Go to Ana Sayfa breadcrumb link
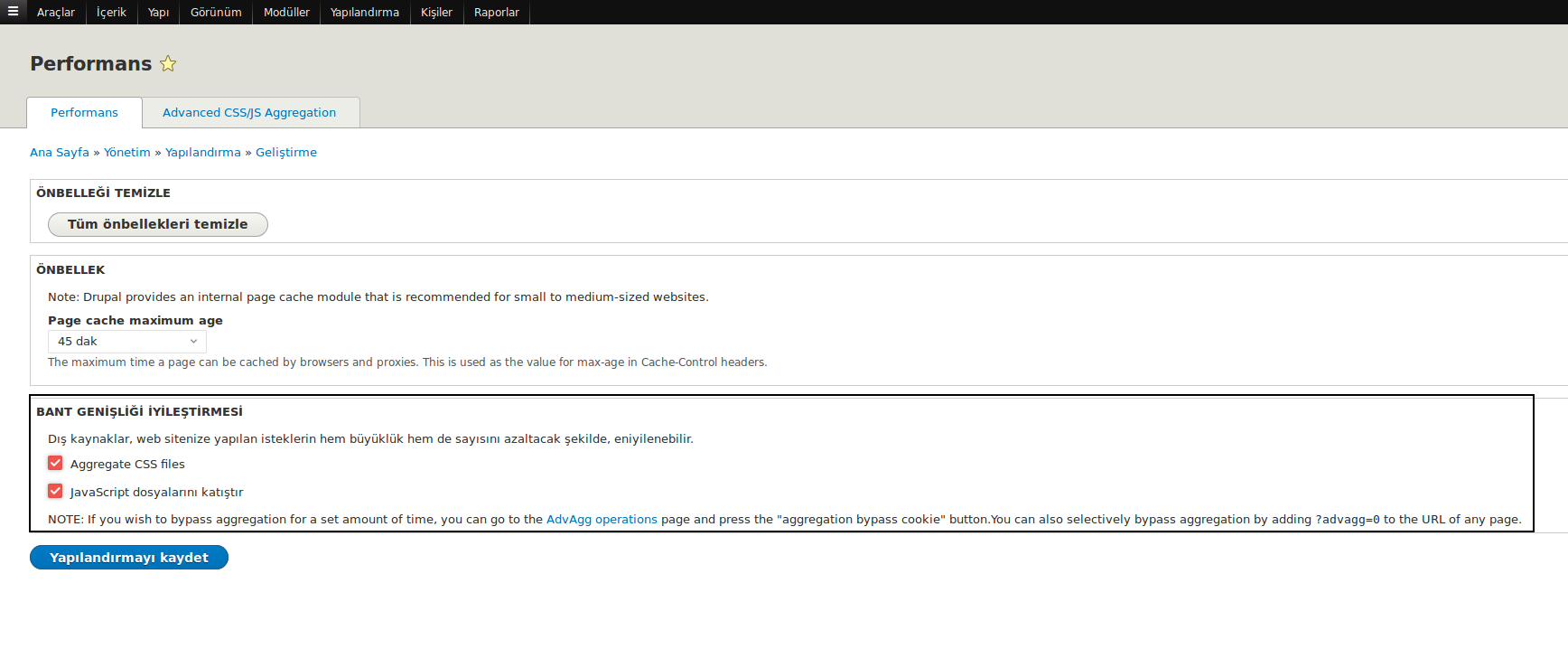This screenshot has width=1568, height=649. 60,152
